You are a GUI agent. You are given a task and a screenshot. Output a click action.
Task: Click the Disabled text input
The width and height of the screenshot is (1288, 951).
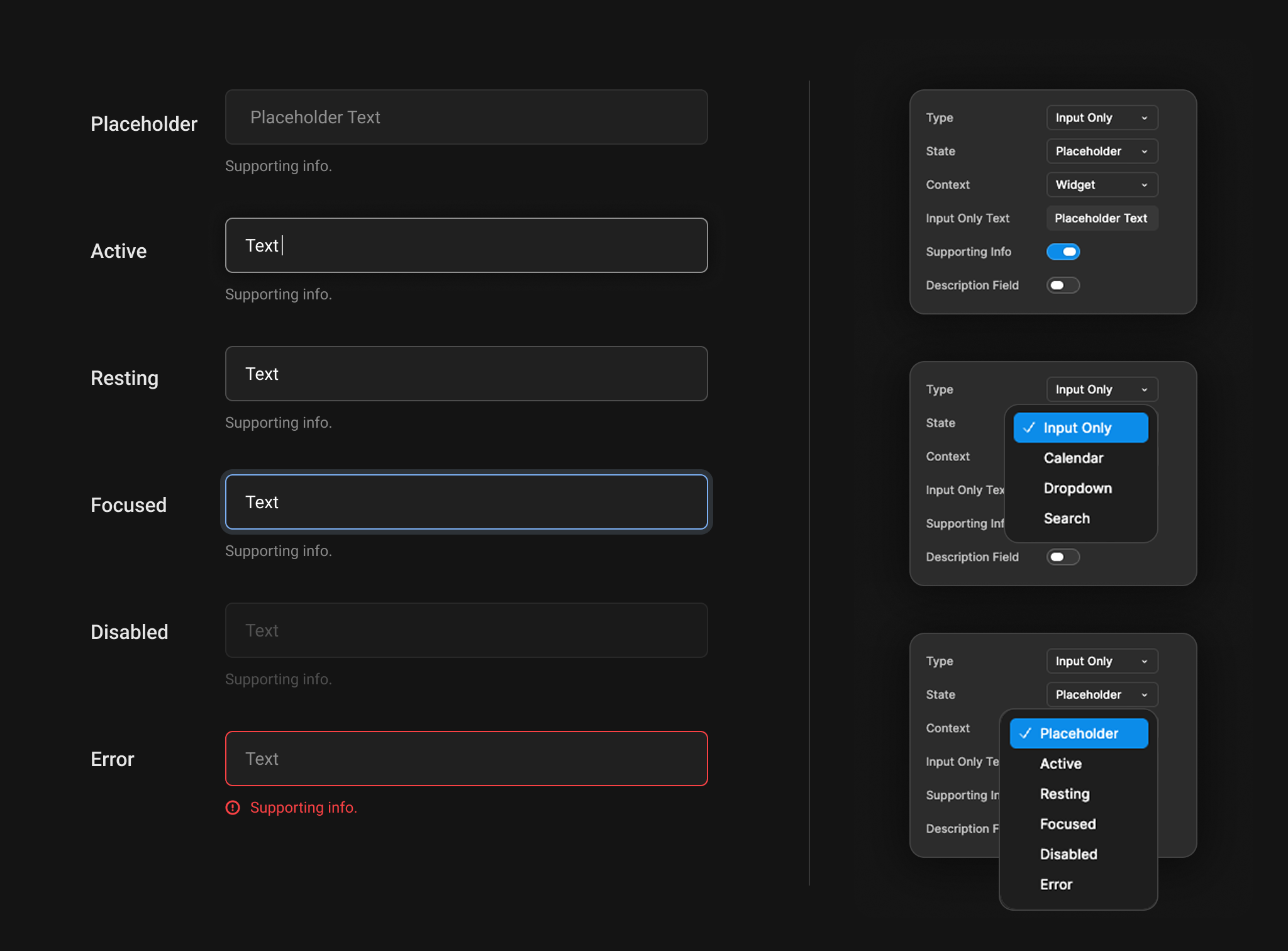tap(466, 630)
